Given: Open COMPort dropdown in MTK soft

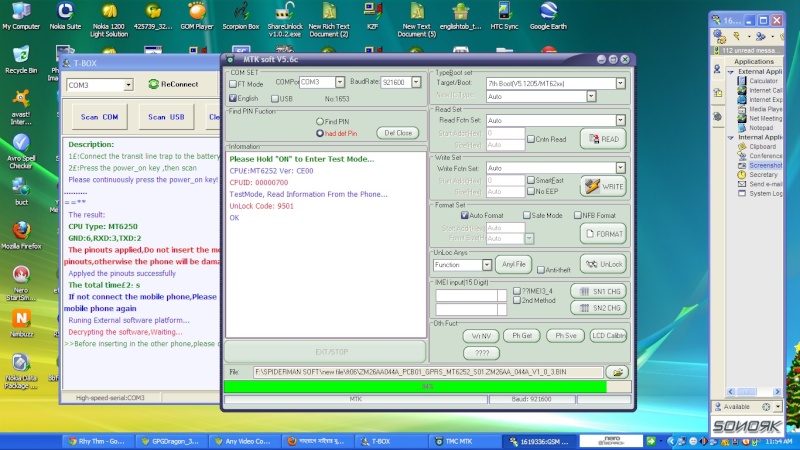Looking at the screenshot, I should click(339, 82).
